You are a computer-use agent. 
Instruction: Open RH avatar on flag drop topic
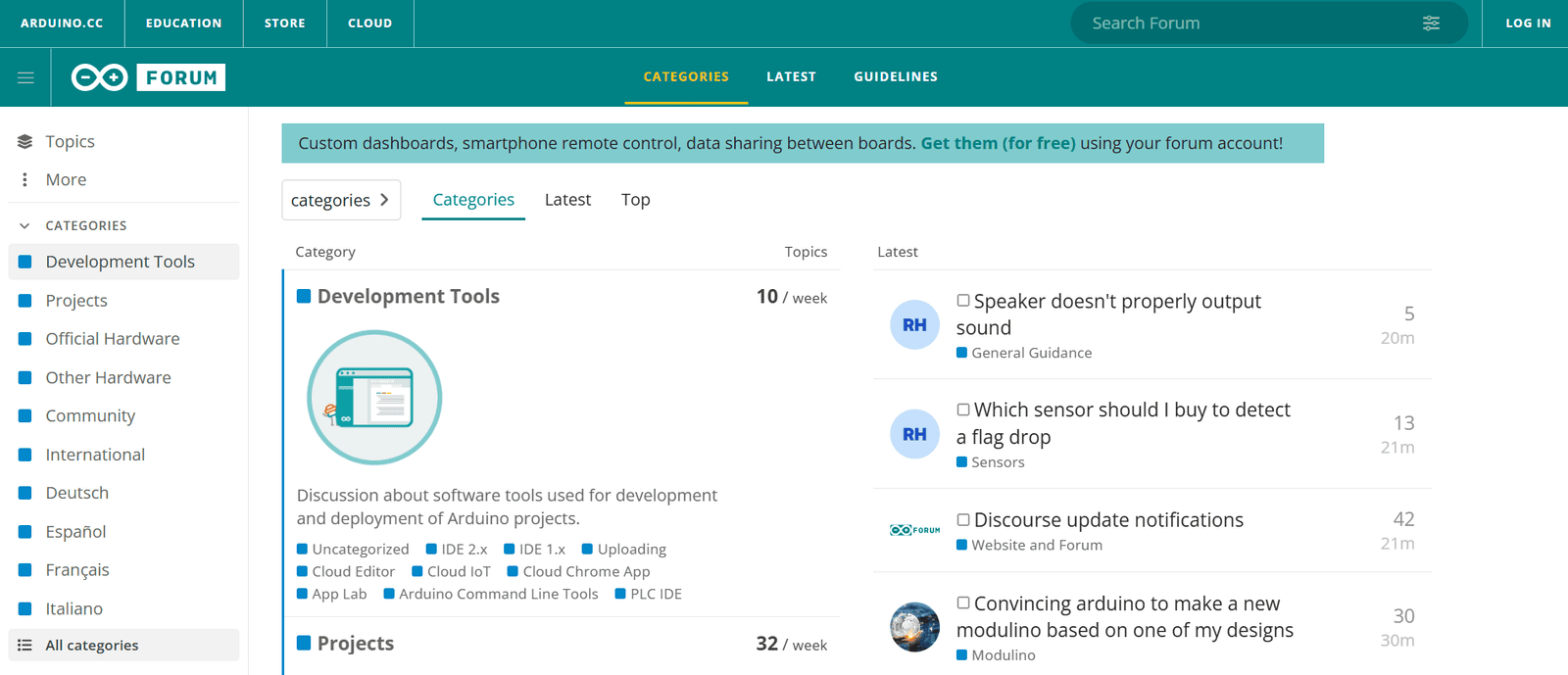[x=914, y=434]
